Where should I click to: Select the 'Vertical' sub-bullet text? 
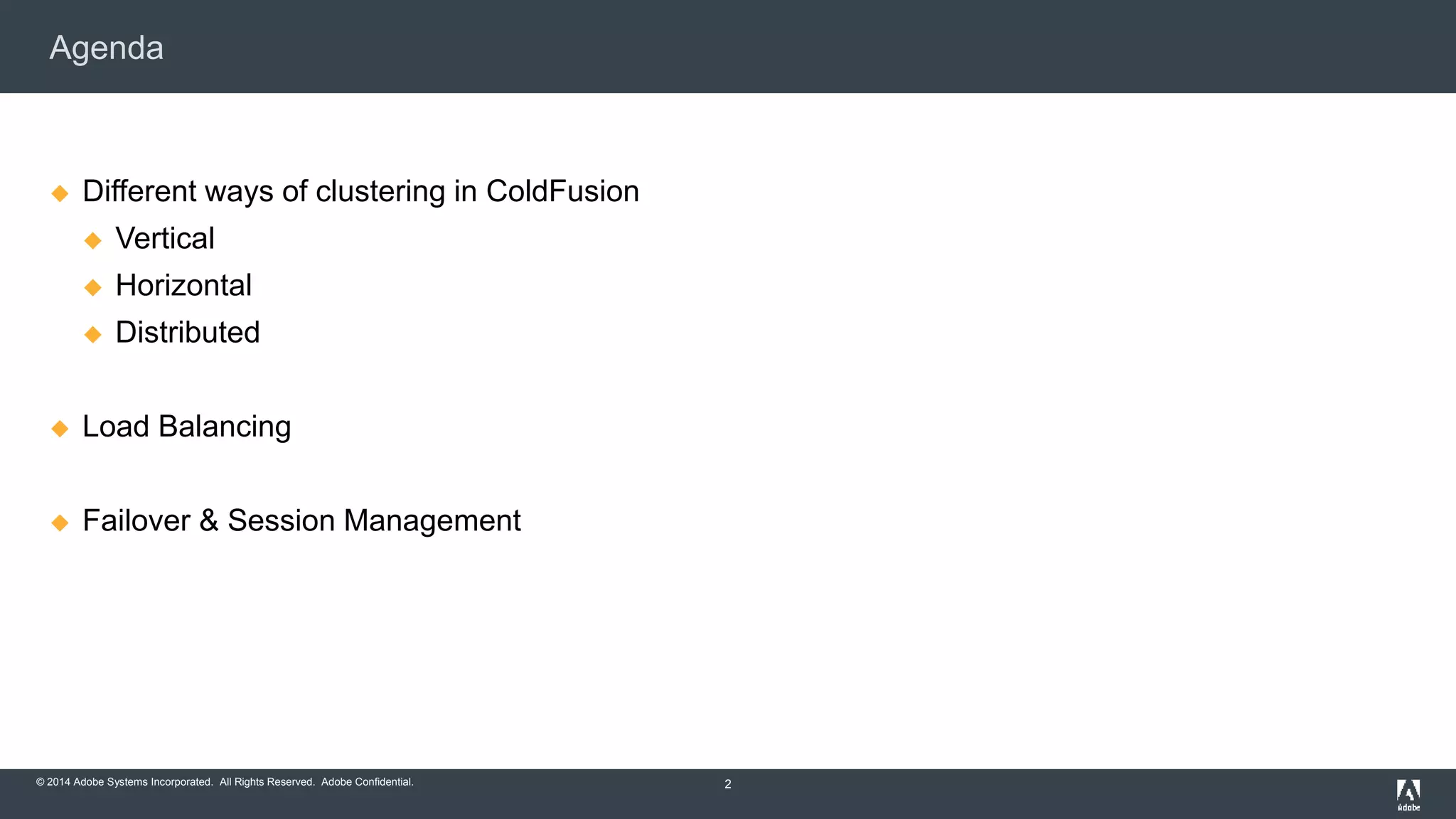point(164,238)
